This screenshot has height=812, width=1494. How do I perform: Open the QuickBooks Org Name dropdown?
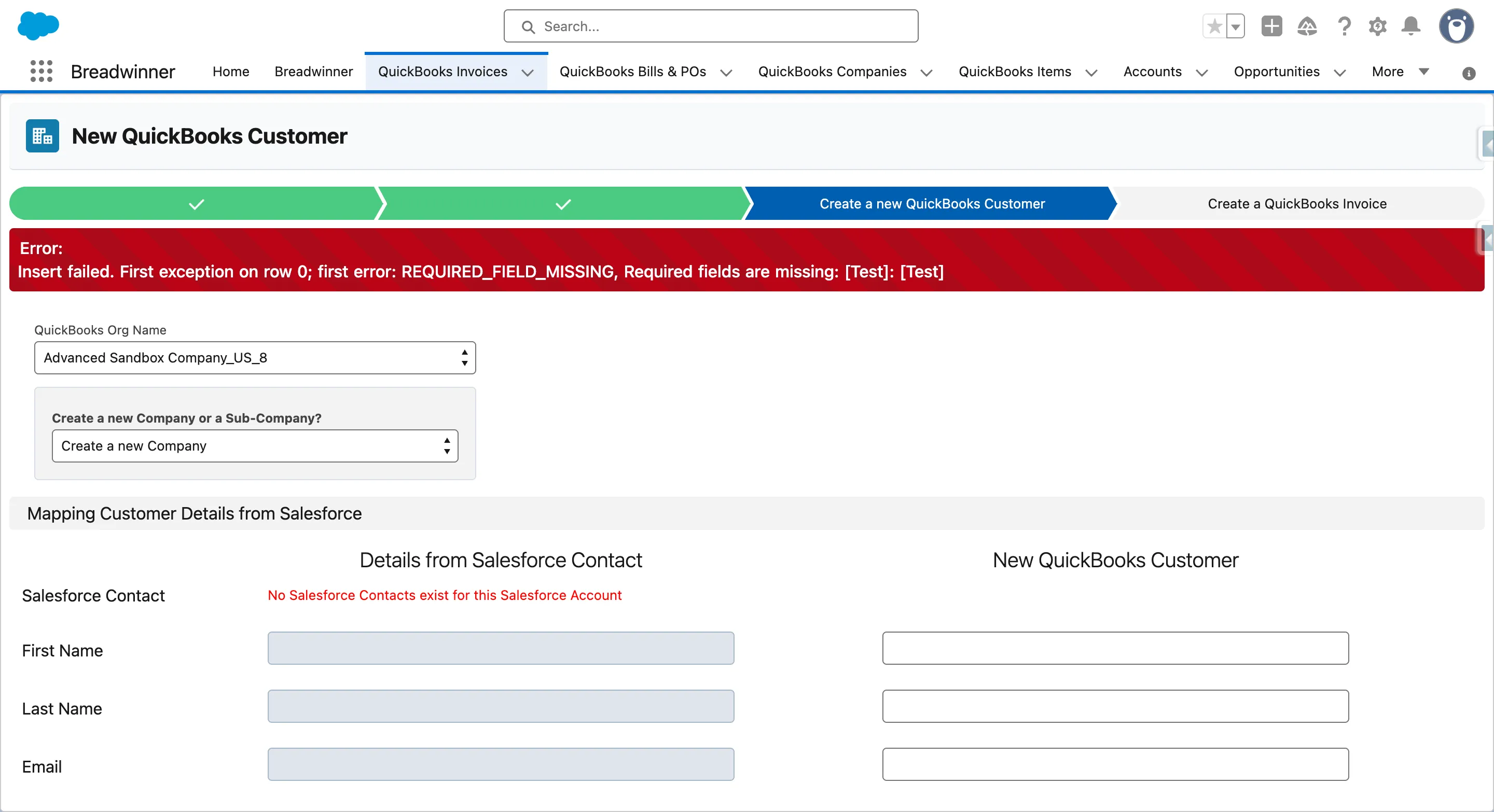click(255, 358)
